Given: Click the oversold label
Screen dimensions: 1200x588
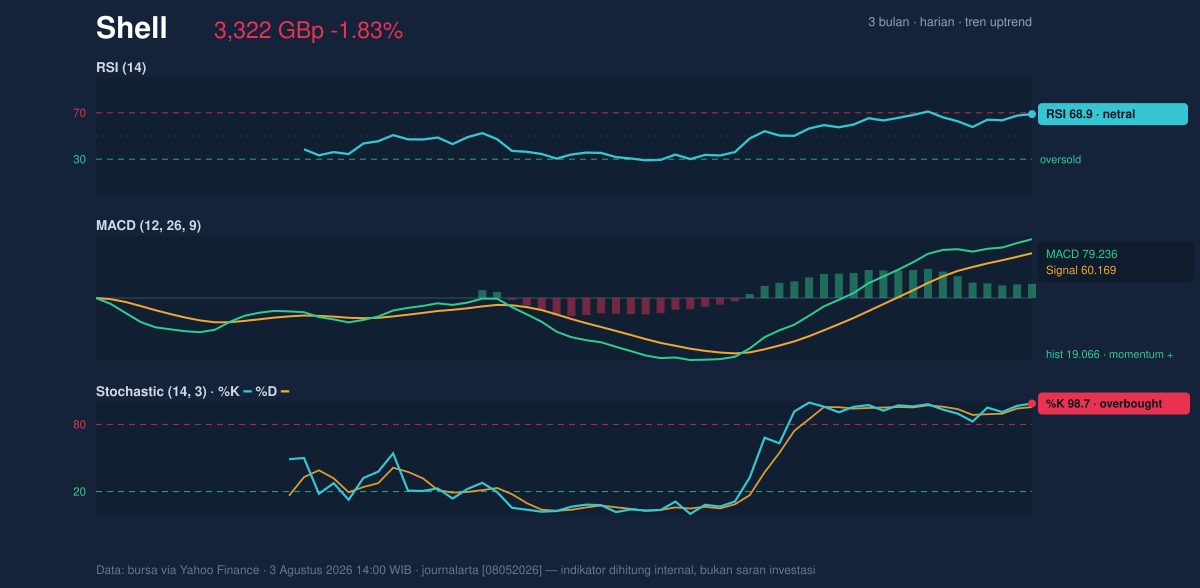Looking at the screenshot, I should [1060, 159].
